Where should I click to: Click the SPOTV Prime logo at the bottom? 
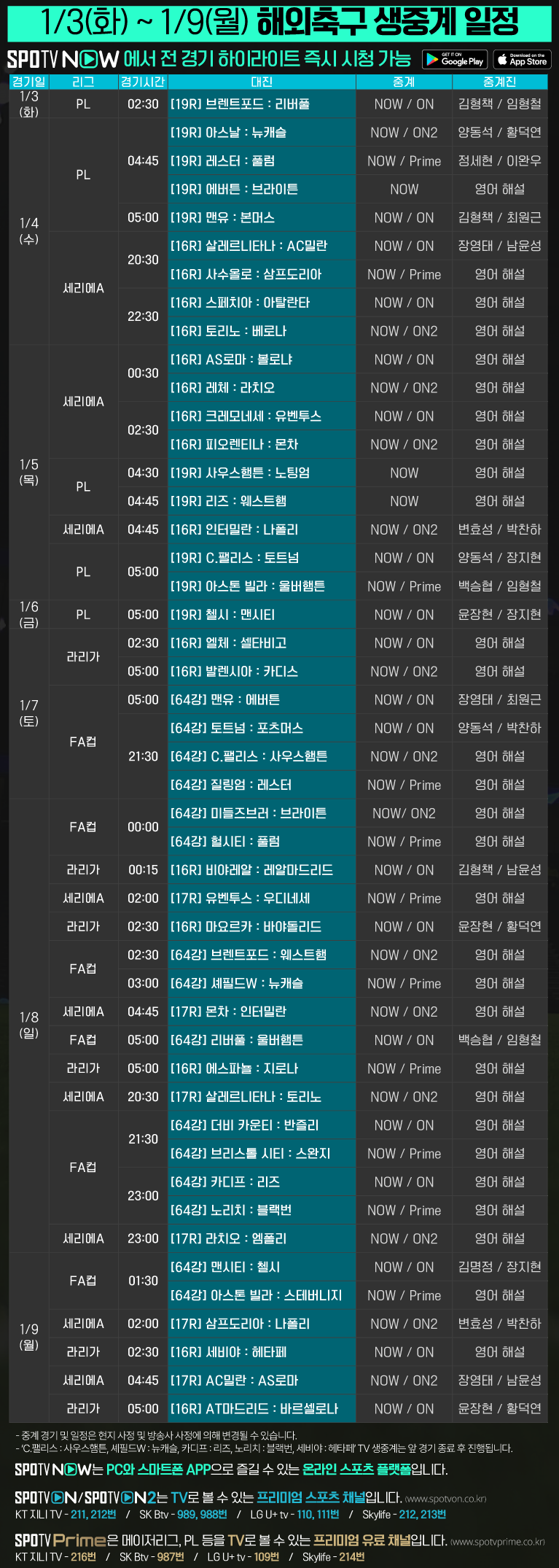click(x=60, y=1540)
